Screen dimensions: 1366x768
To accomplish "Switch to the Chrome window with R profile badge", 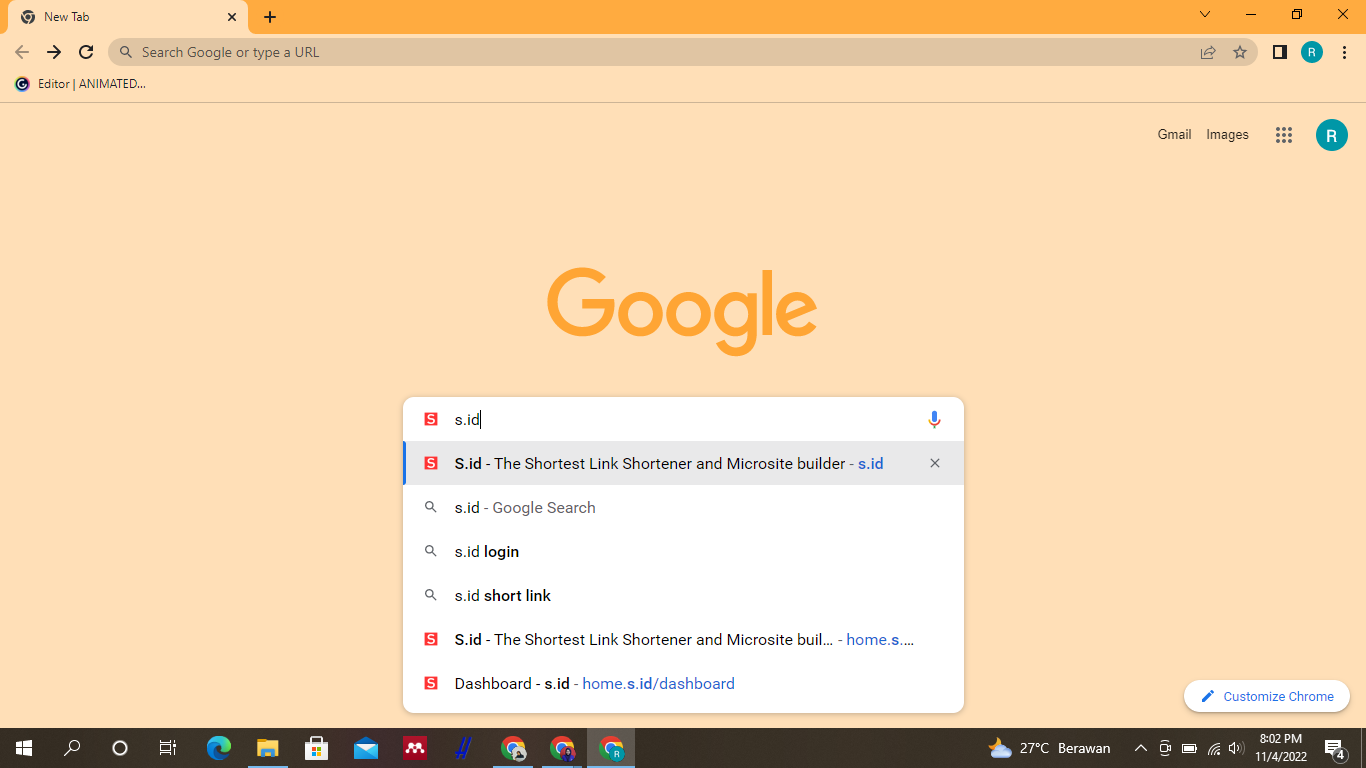I will click(611, 748).
